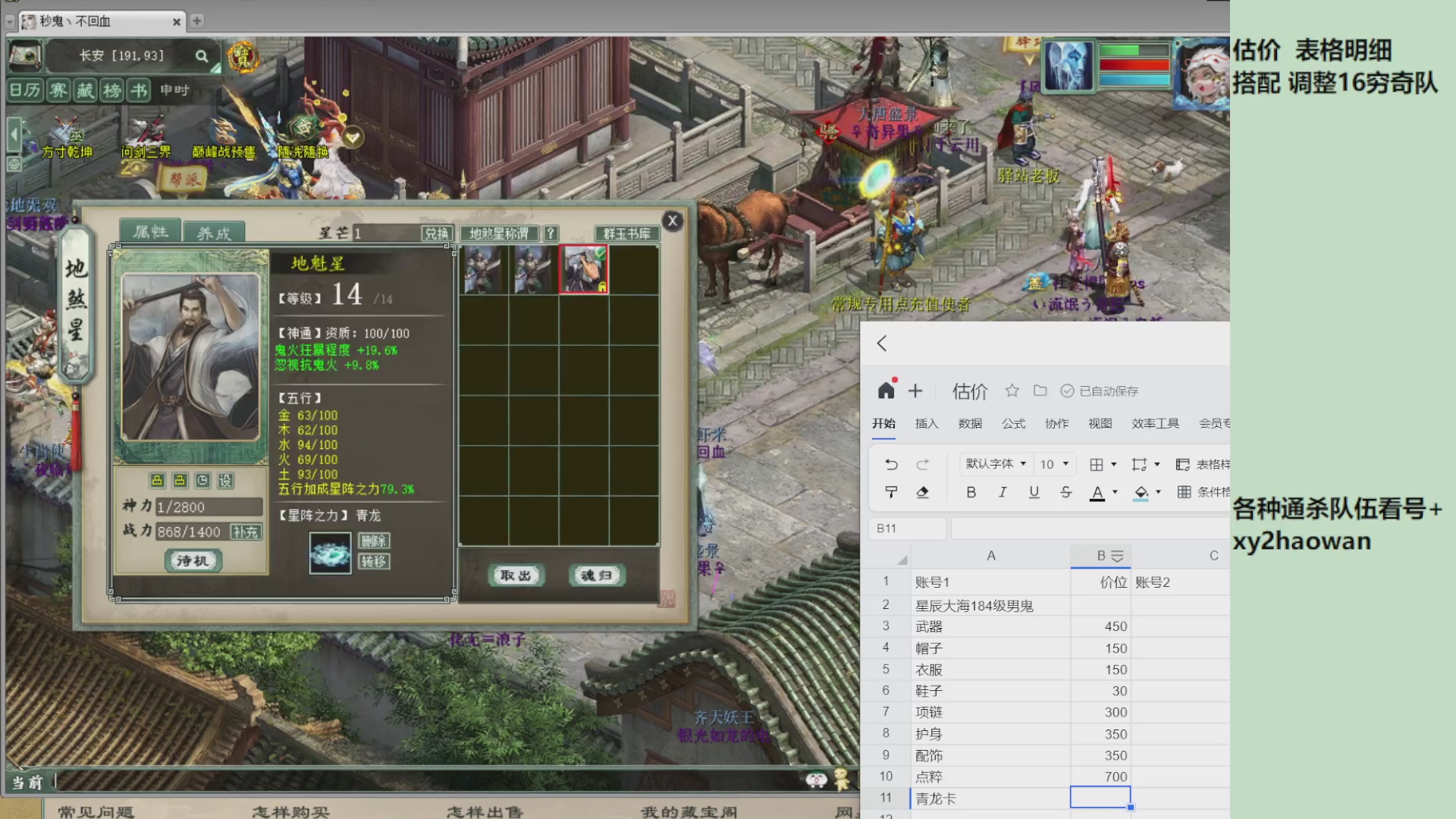Image resolution: width=1456 pixels, height=819 pixels.
Task: Click the 取出 button
Action: pyautogui.click(x=516, y=576)
